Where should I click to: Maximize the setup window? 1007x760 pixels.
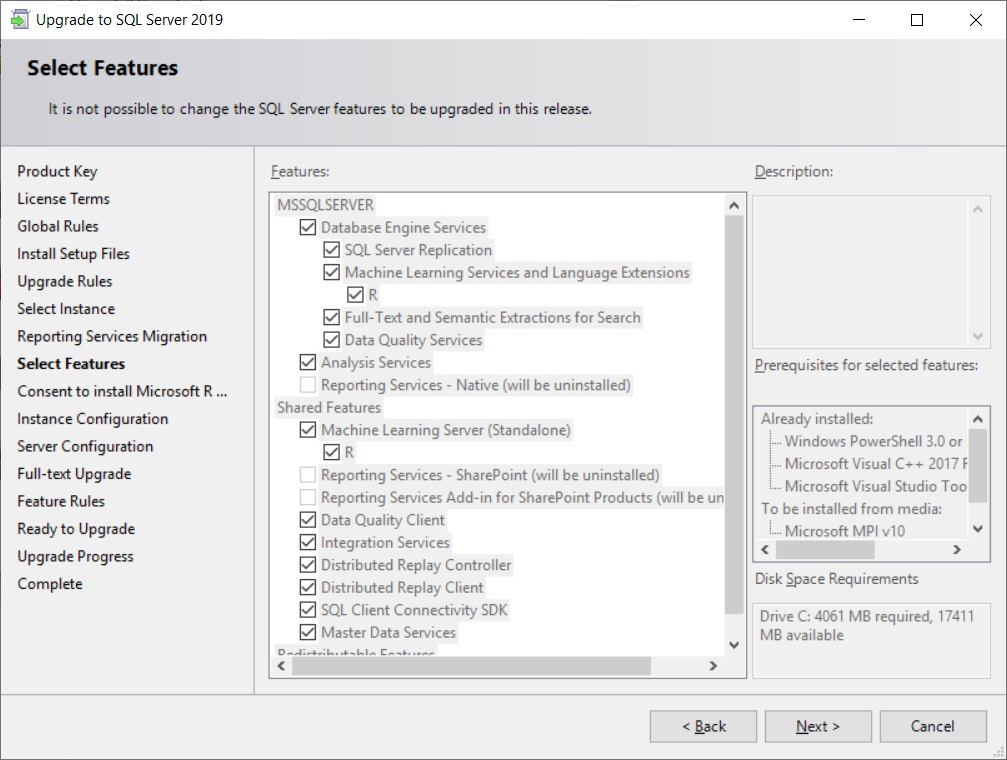(917, 20)
